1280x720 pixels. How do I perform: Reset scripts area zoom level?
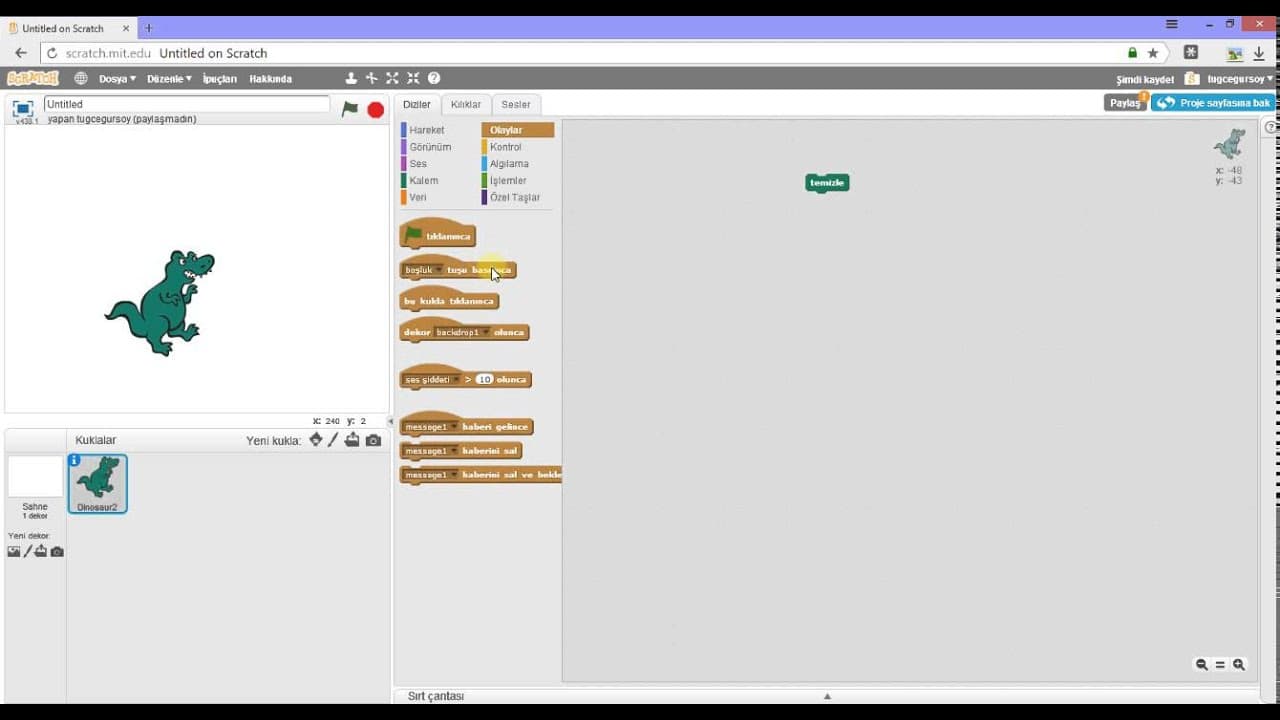point(1220,665)
